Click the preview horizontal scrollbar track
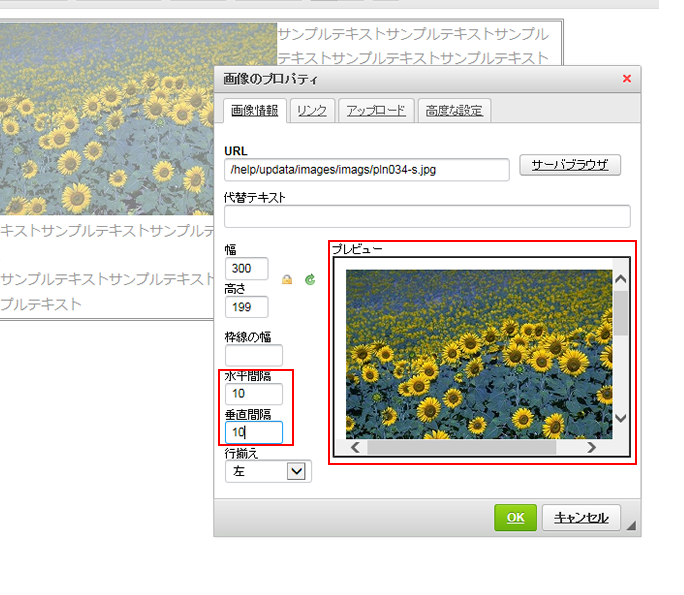 pyautogui.click(x=568, y=448)
